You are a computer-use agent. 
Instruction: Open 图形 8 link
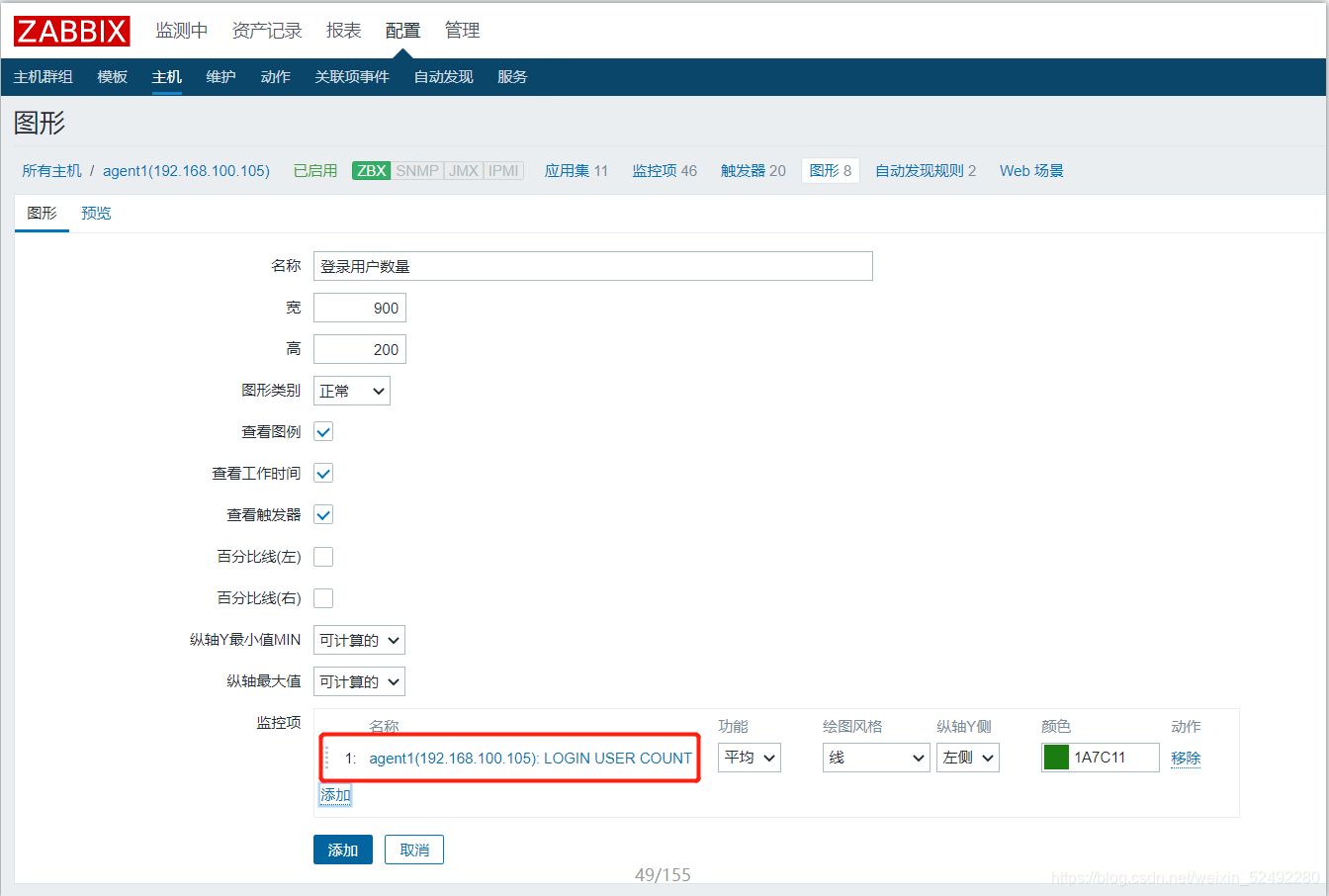click(831, 171)
